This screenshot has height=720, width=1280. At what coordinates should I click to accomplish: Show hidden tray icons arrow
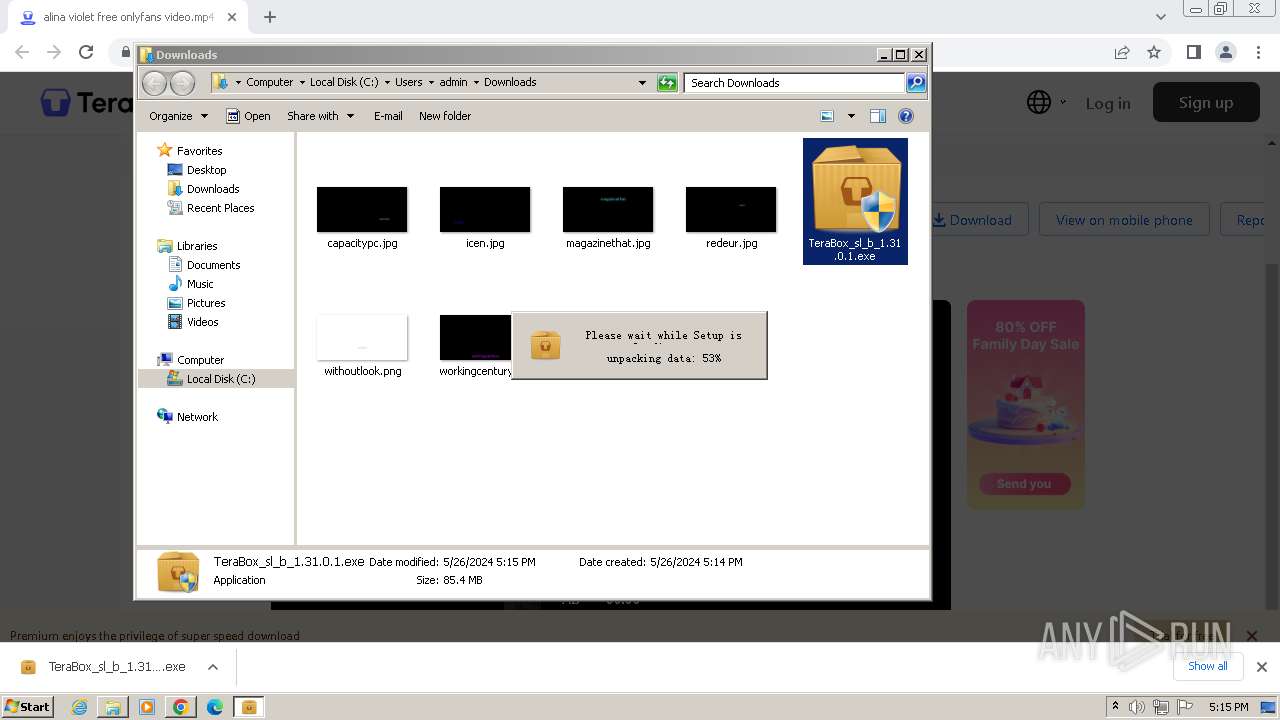coord(1115,707)
